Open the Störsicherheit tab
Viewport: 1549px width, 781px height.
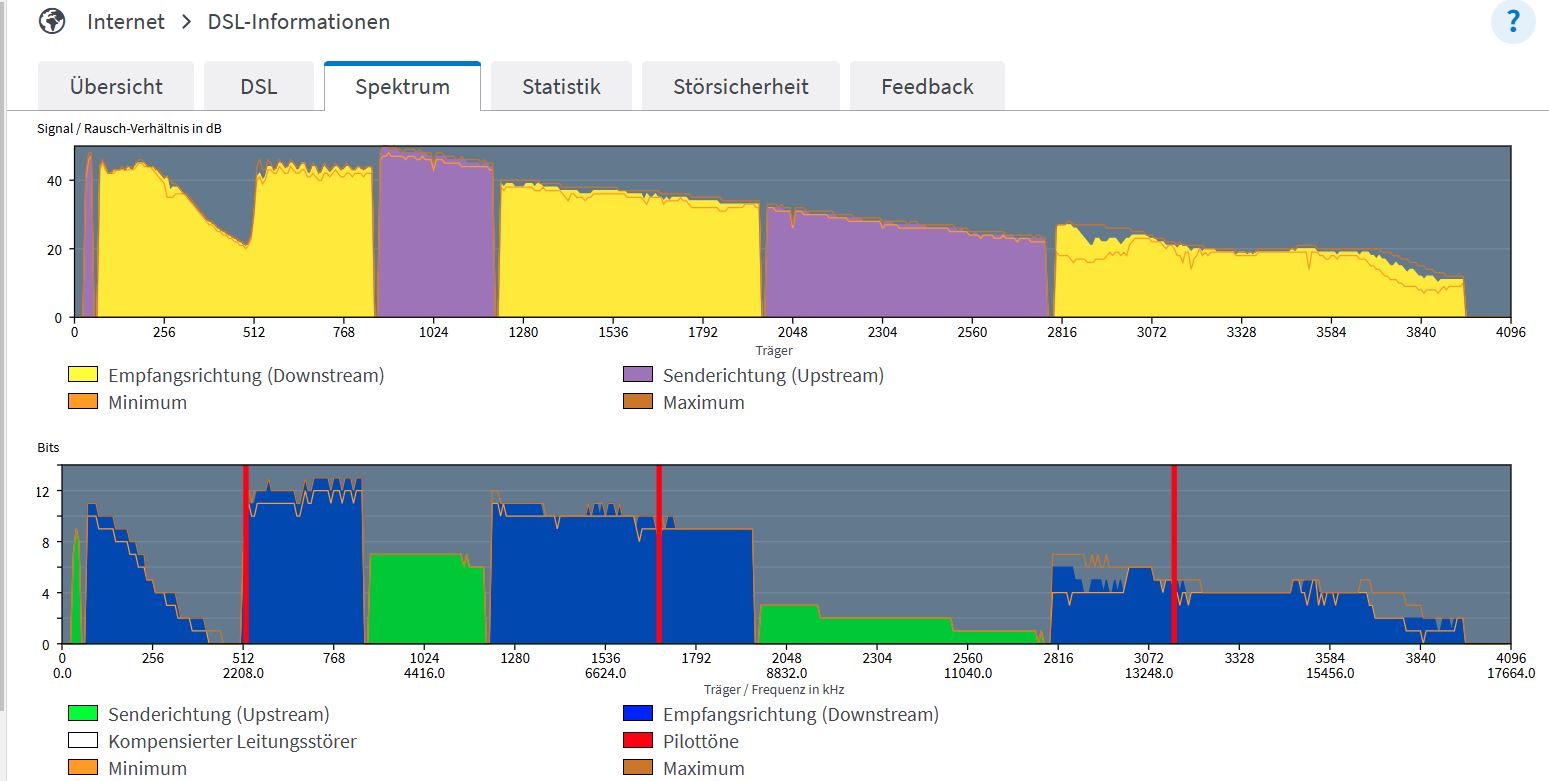[x=741, y=86]
